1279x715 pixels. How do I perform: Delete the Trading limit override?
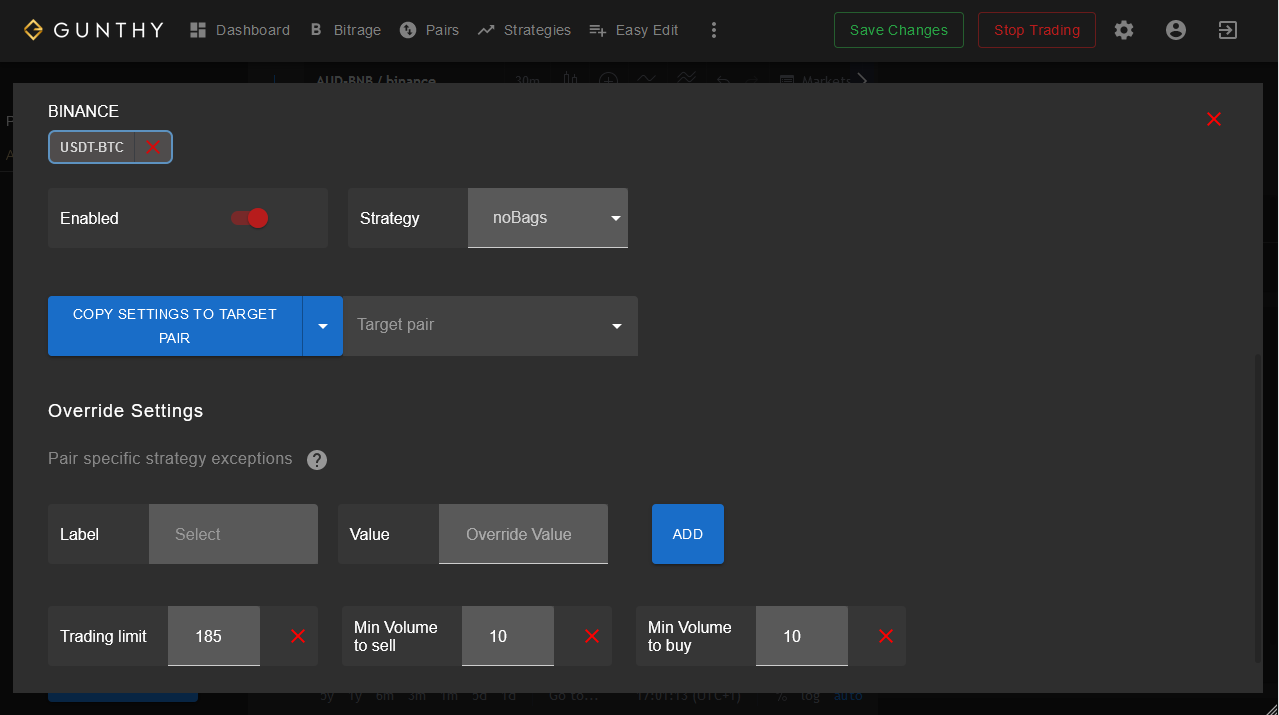(298, 636)
